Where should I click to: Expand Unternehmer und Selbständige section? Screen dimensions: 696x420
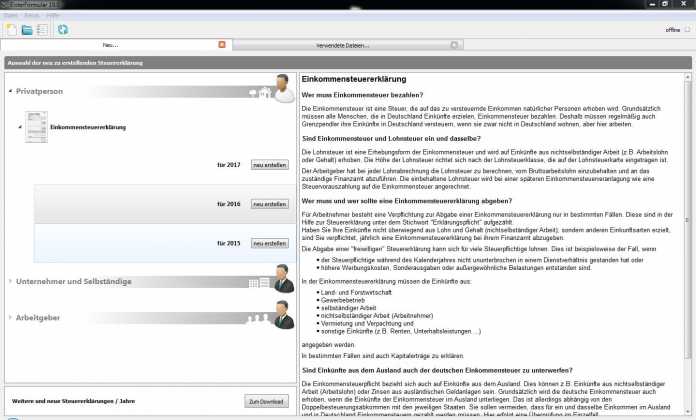coord(10,282)
